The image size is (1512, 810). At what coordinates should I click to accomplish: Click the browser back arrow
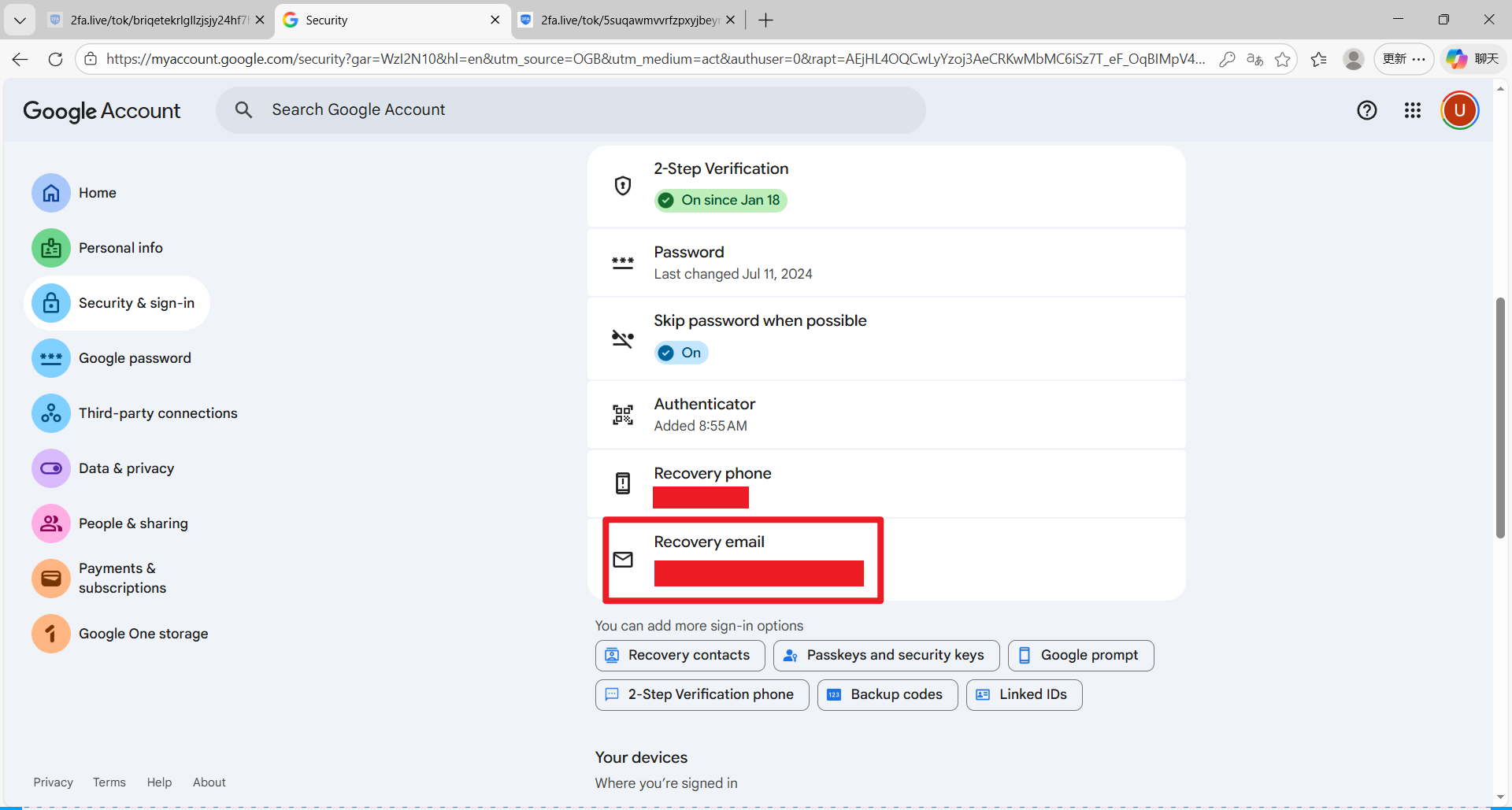point(20,59)
